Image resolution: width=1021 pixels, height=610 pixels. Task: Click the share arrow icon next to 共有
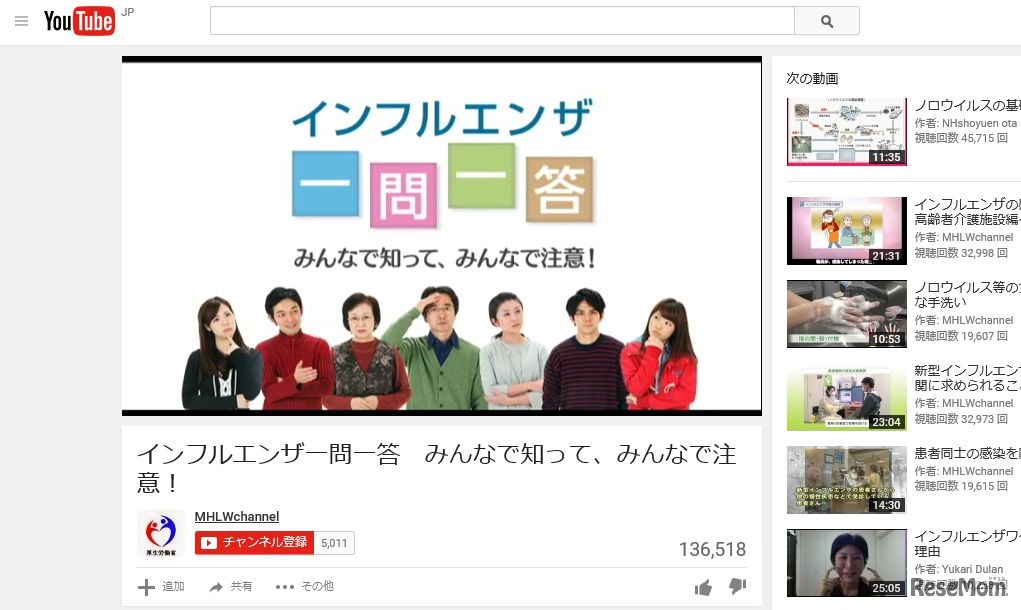[x=215, y=586]
